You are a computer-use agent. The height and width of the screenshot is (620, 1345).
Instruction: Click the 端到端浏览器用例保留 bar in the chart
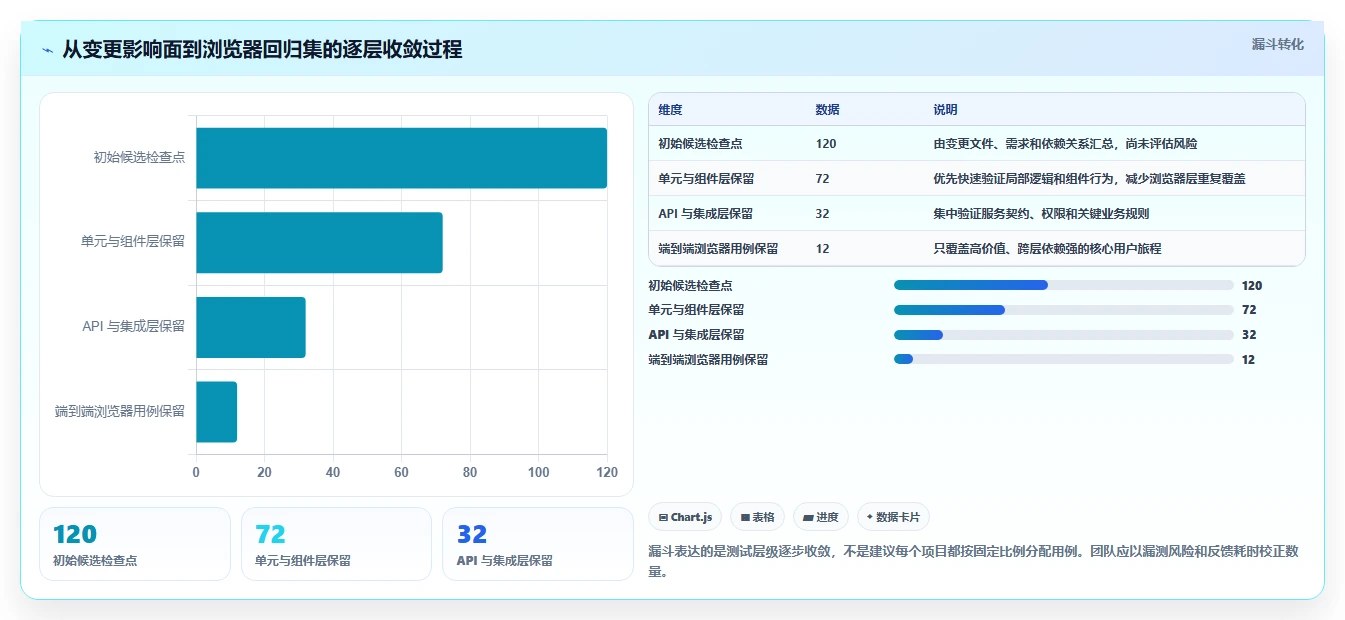point(216,412)
